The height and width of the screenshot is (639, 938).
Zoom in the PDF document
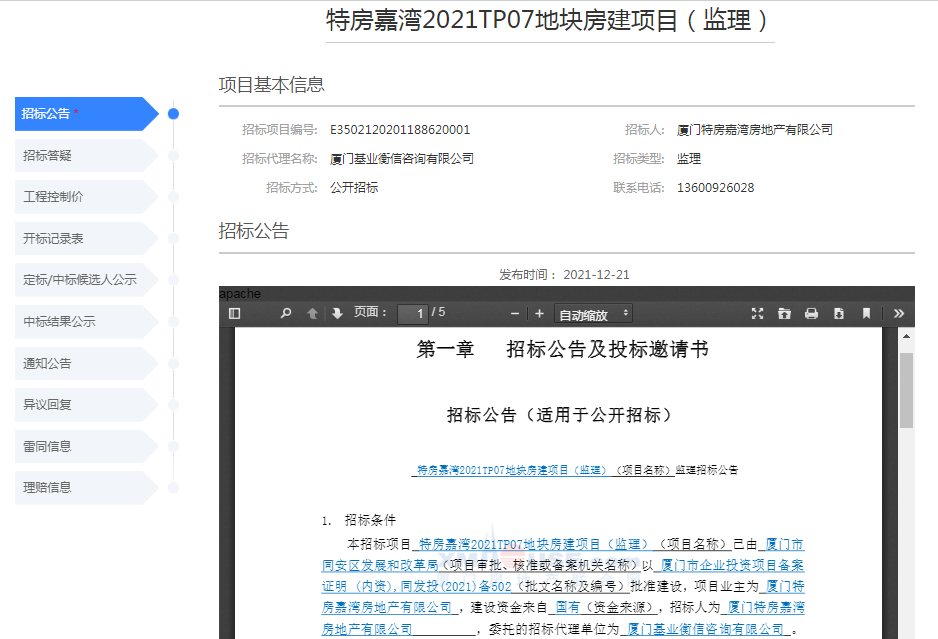[x=539, y=314]
